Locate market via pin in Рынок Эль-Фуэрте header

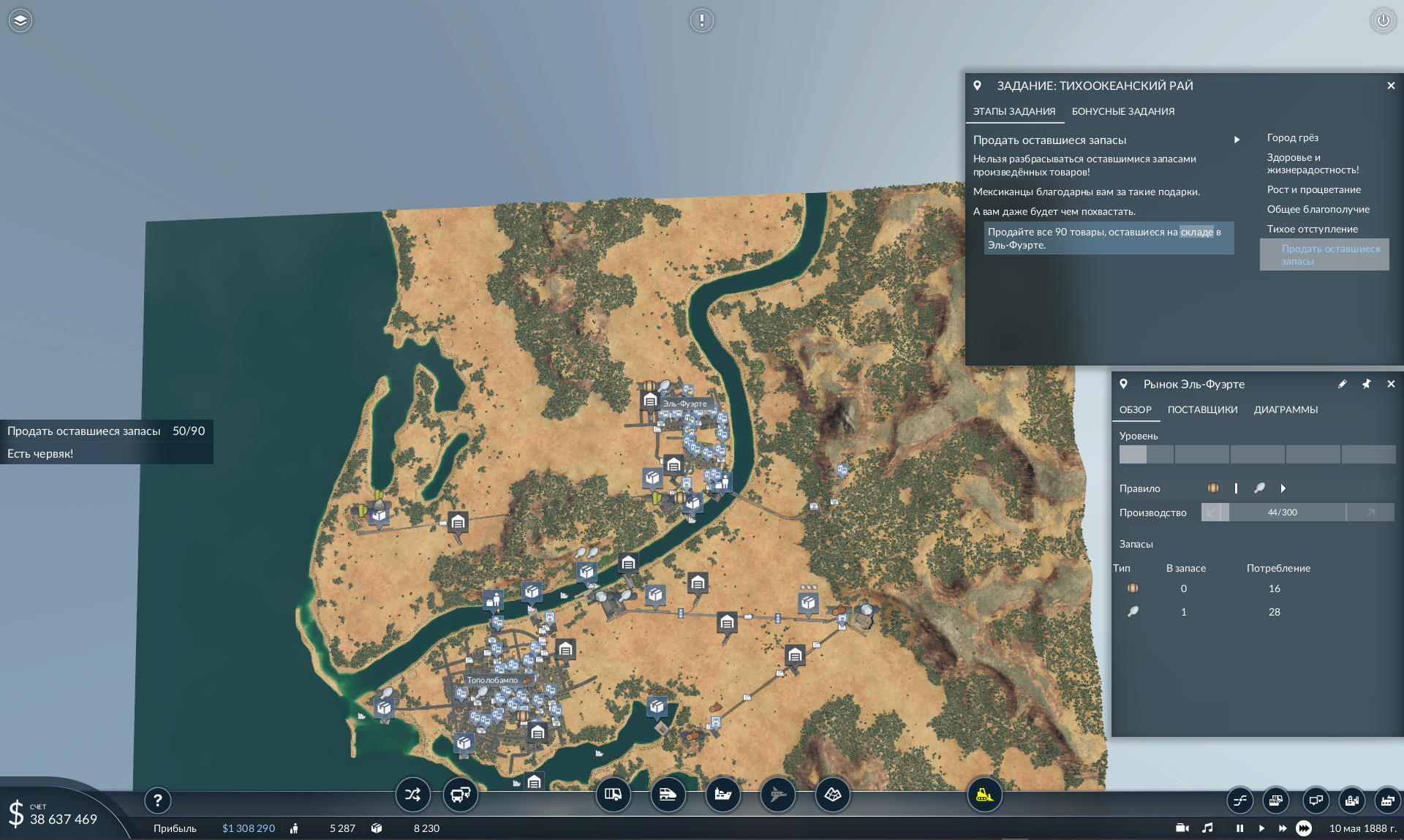coord(1124,384)
